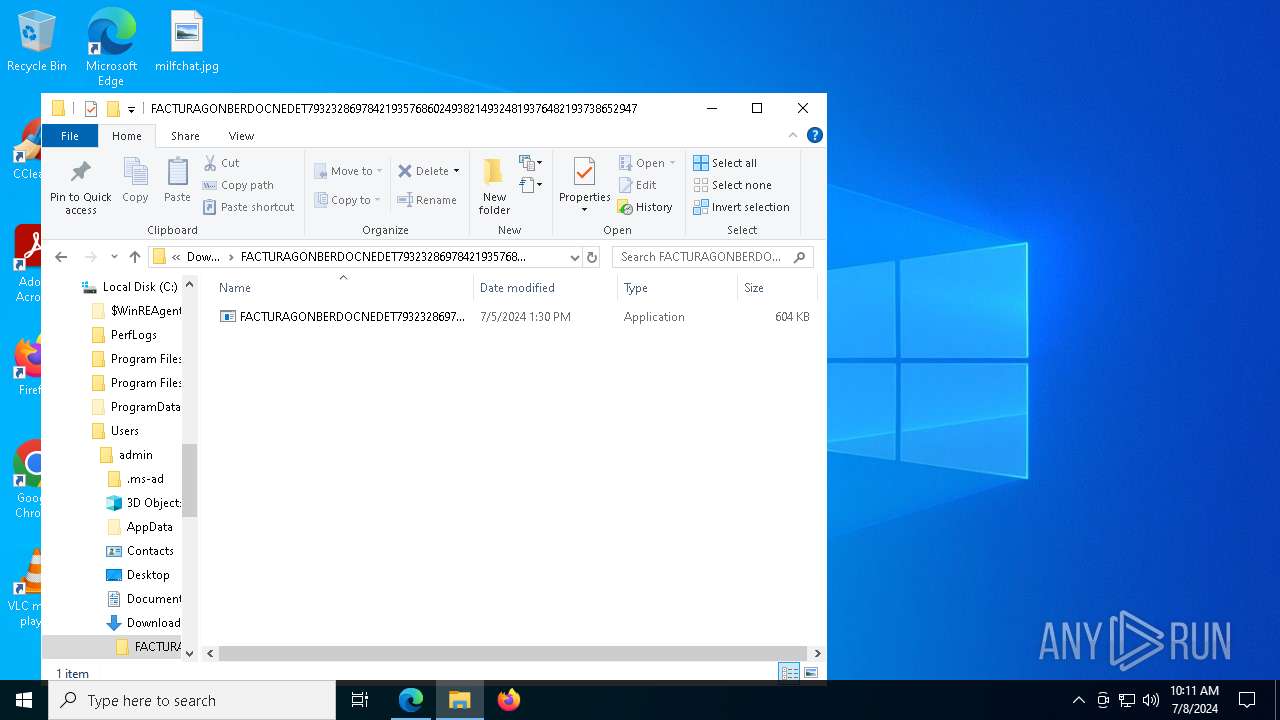Switch to the Home ribbon tab
The image size is (1280, 720).
click(127, 136)
